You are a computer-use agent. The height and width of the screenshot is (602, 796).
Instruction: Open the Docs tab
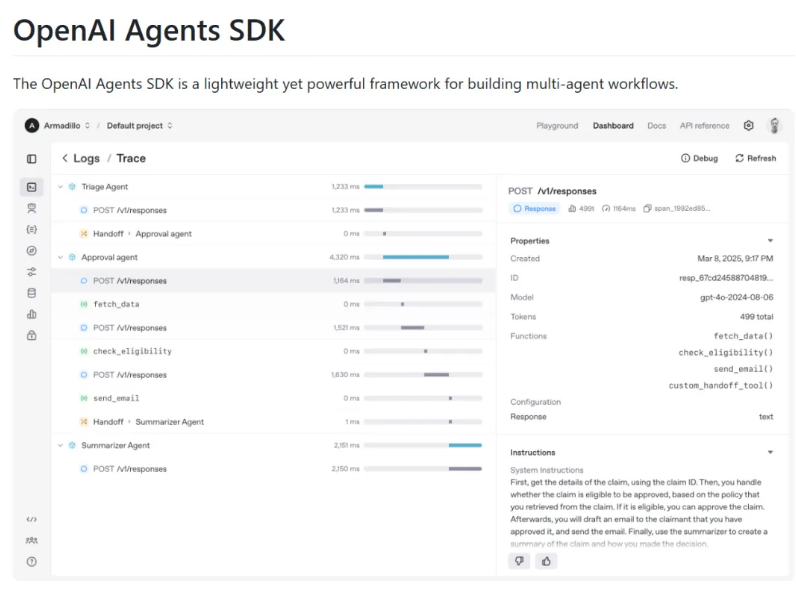656,125
